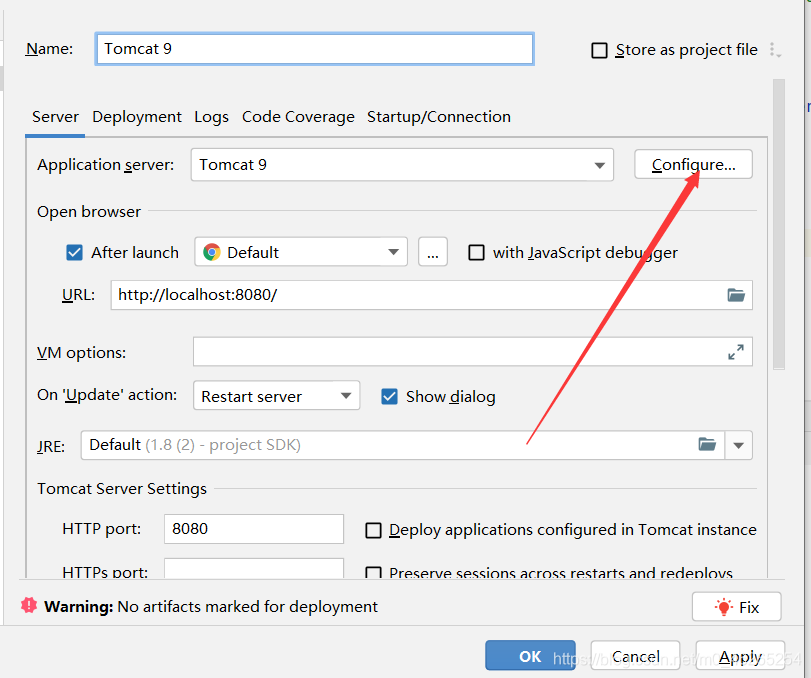
Task: Open the Startup/Connection tab
Action: [438, 117]
